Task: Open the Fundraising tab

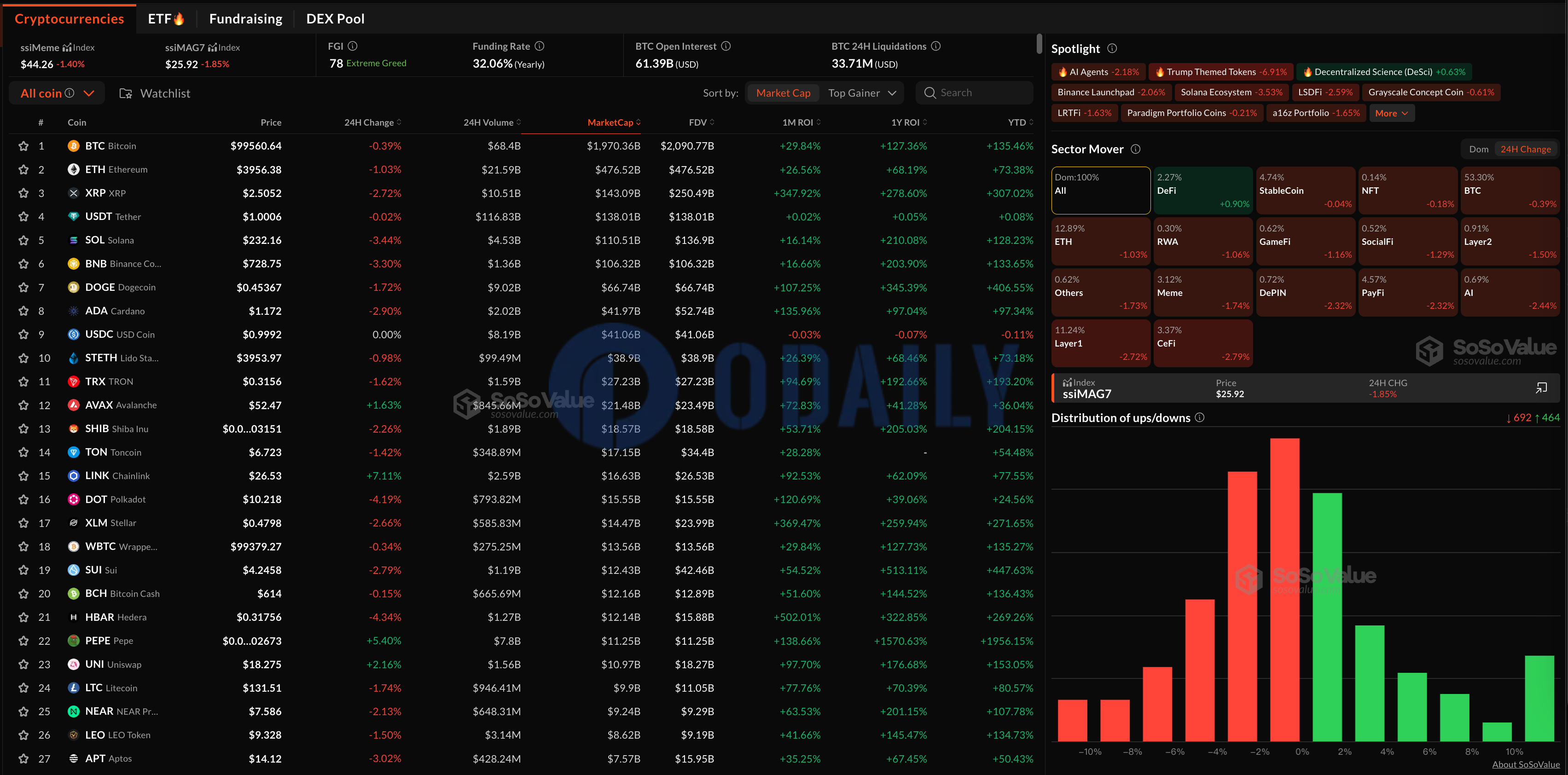Action: [x=246, y=19]
